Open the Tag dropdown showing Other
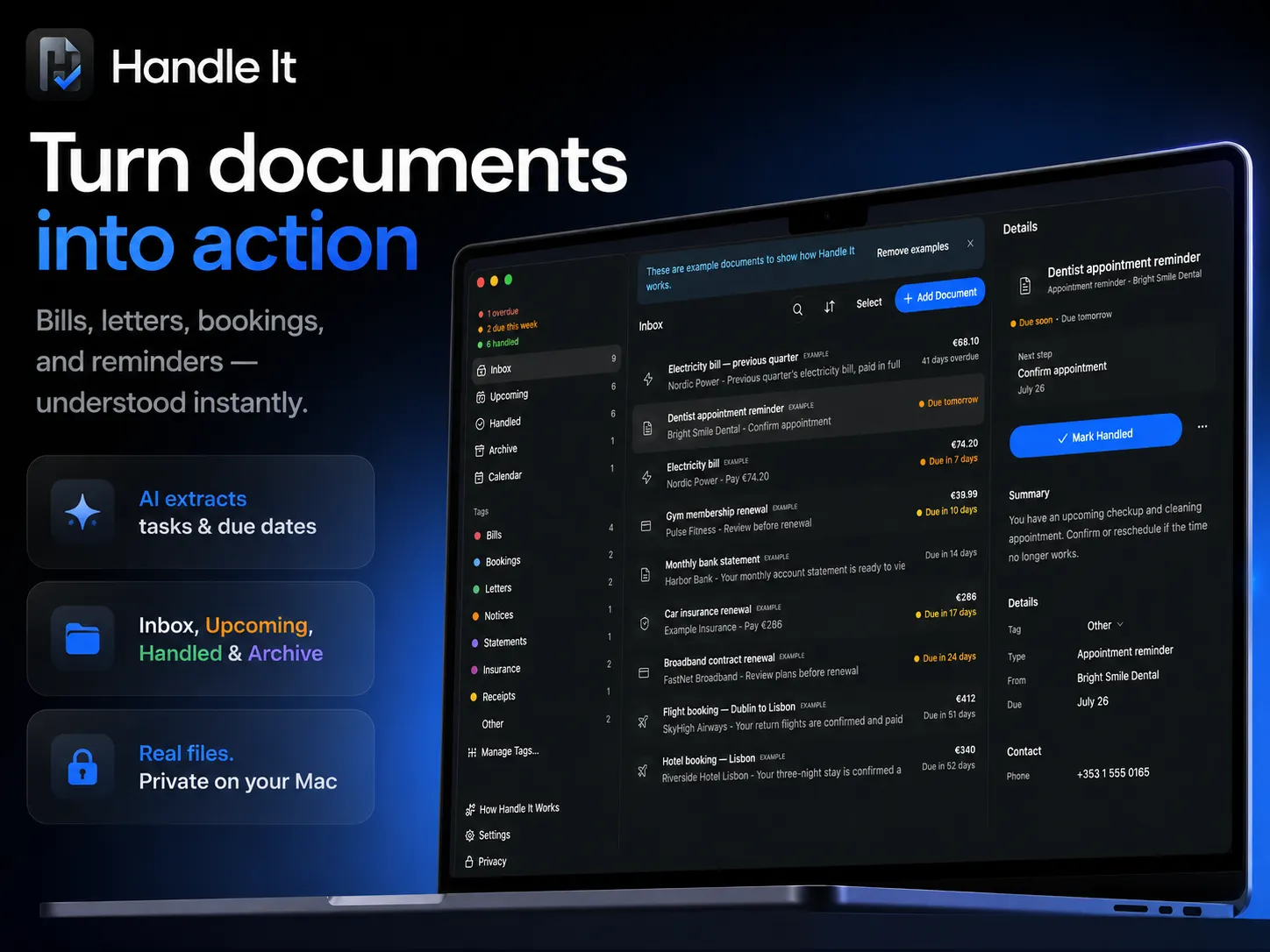Image resolution: width=1270 pixels, height=952 pixels. pos(1105,625)
